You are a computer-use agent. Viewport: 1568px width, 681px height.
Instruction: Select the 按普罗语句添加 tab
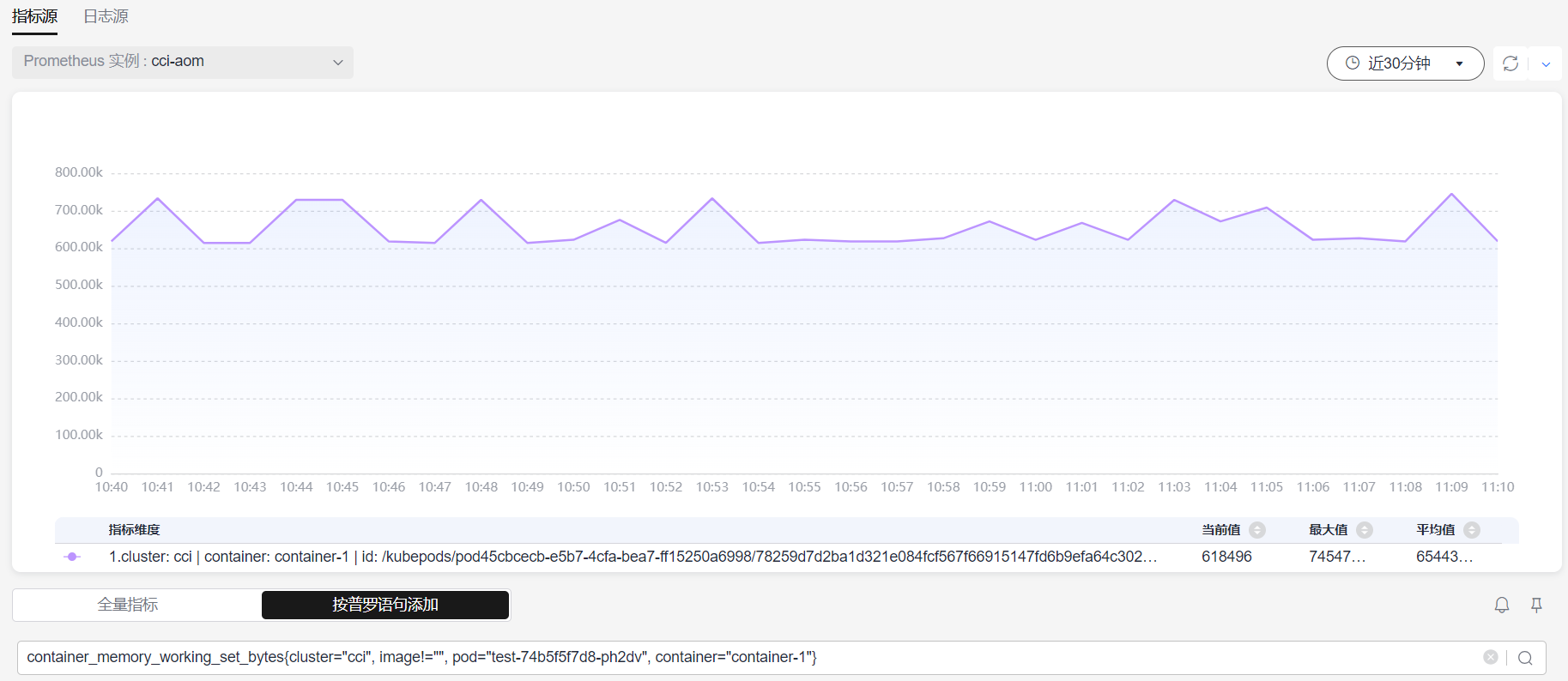click(x=385, y=605)
